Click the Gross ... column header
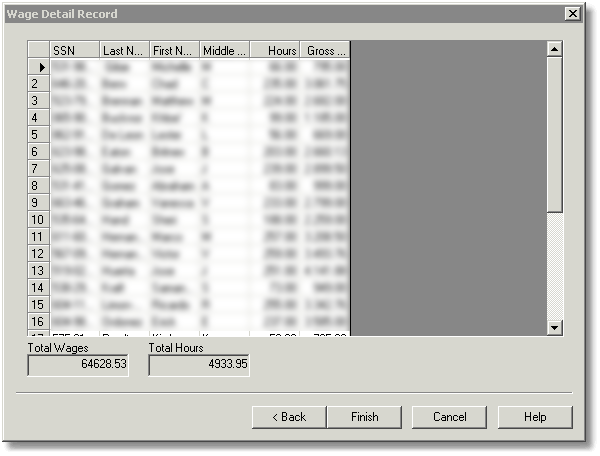 click(x=324, y=50)
